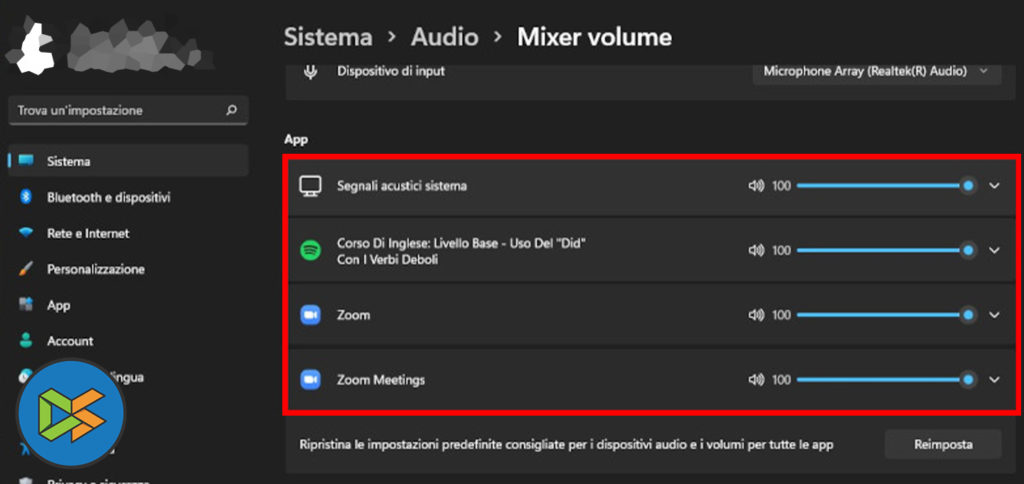Open the Dispositivo di input dropdown
1024x484 pixels.
876,71
